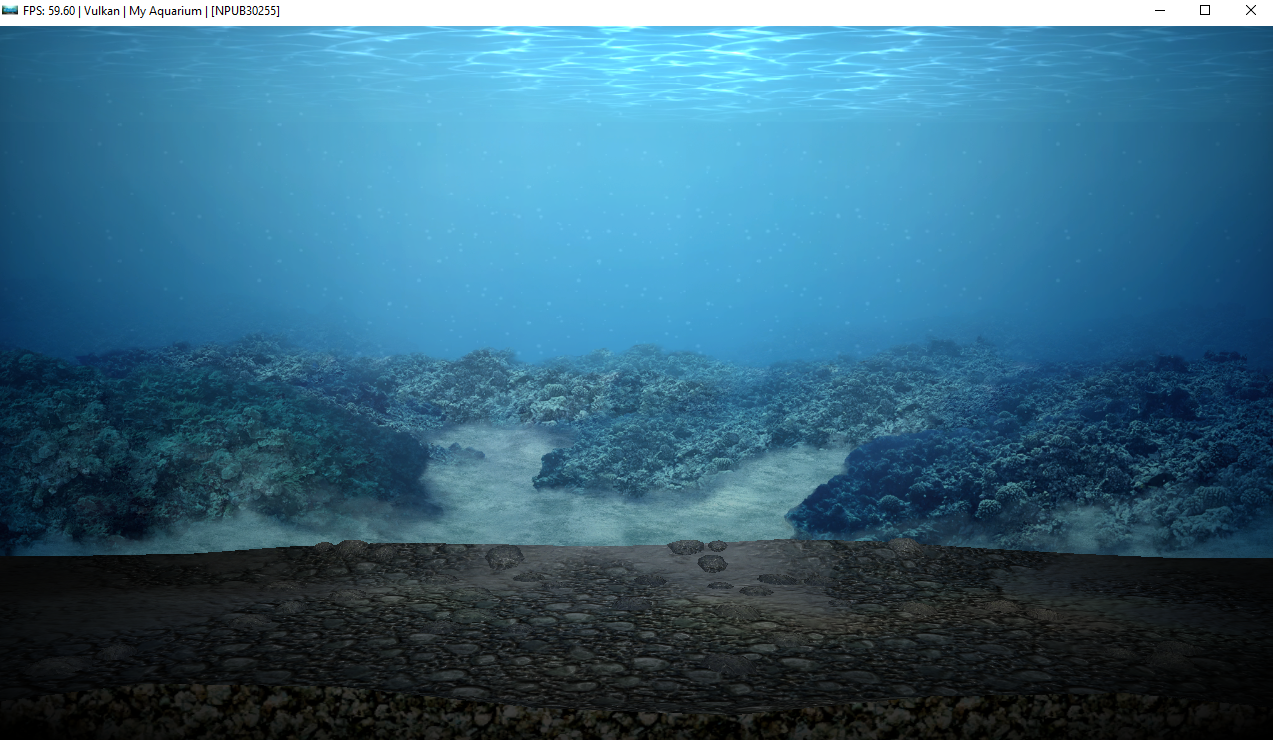Click the large boulder left of ledge center

[503, 556]
